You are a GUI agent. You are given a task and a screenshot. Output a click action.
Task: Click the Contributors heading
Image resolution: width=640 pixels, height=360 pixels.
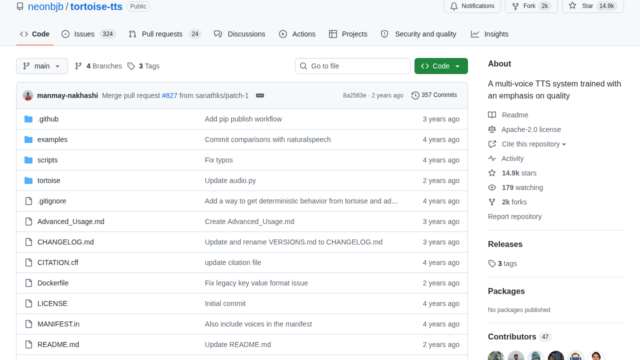pyautogui.click(x=512, y=337)
